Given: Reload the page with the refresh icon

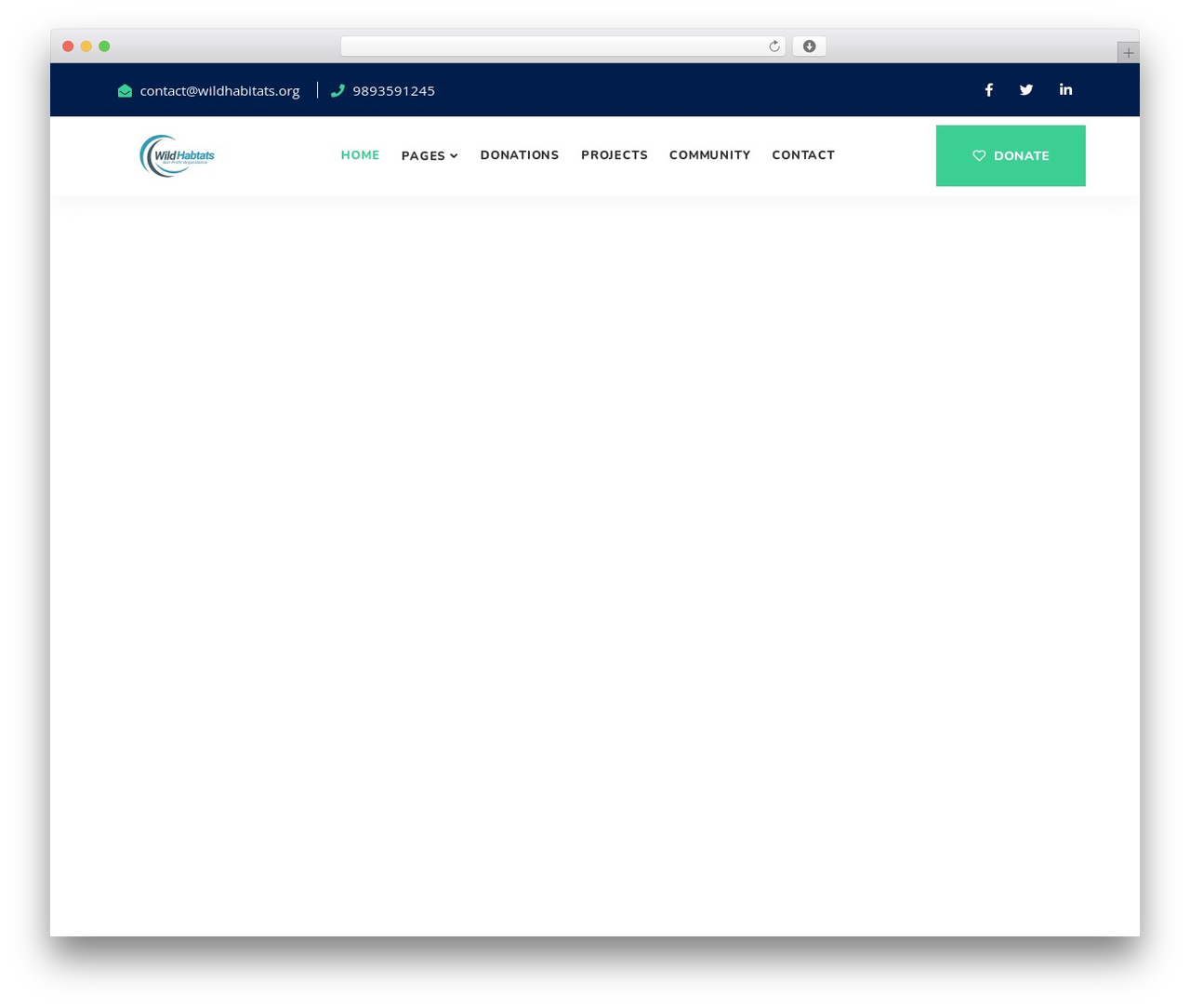Looking at the screenshot, I should pos(773,46).
